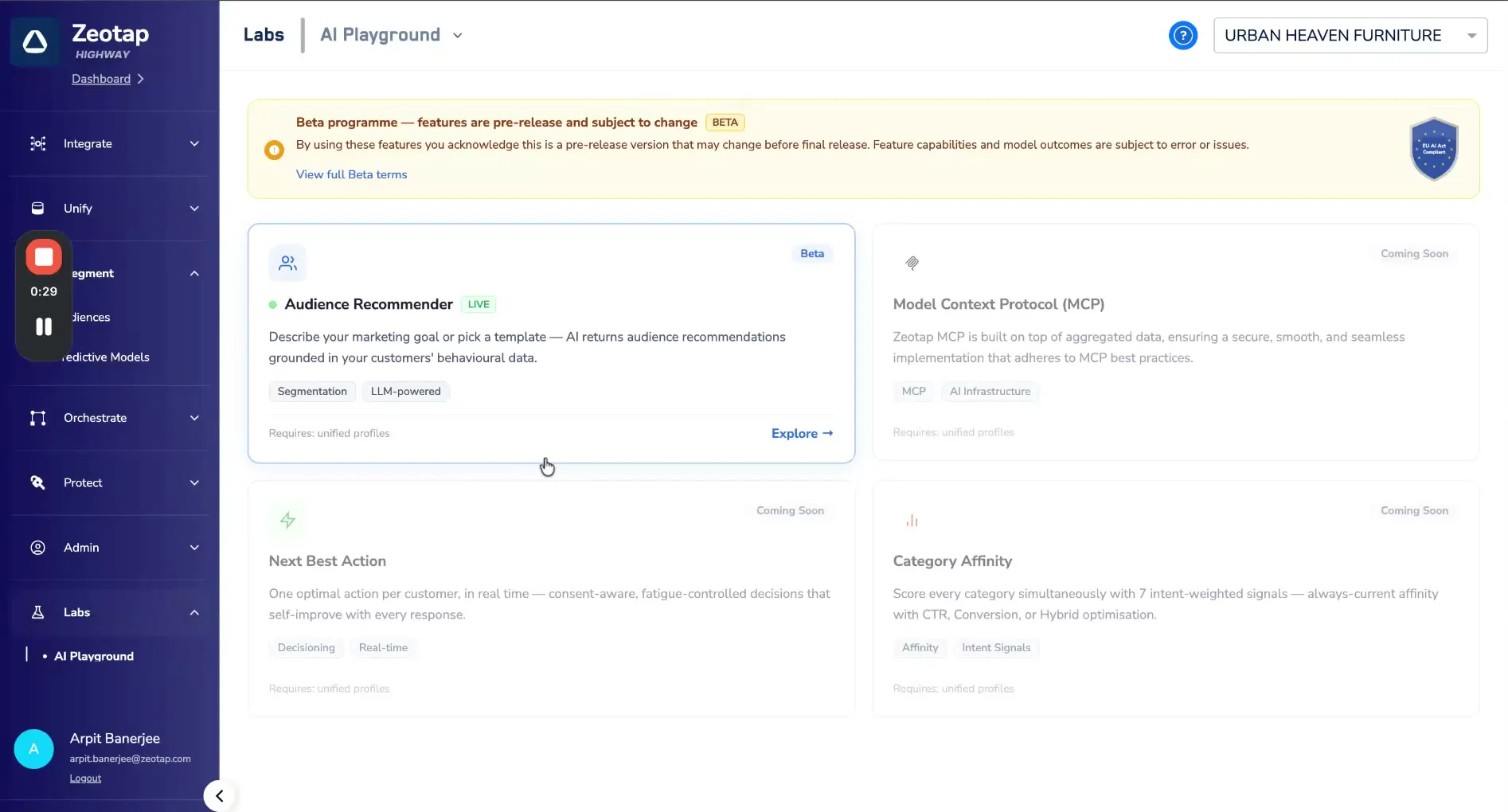Click the Model Context Protocol (MCP) title
The height and width of the screenshot is (812, 1508).
click(998, 304)
